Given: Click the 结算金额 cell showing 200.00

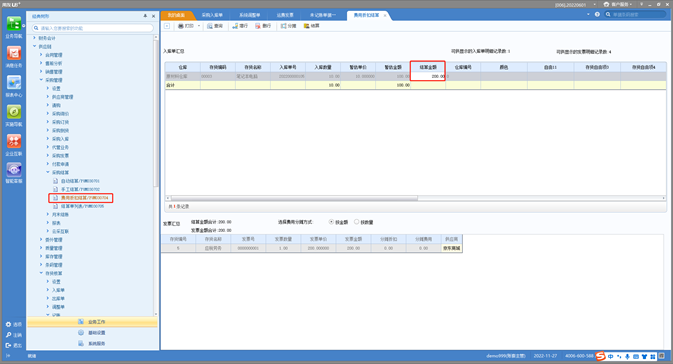Looking at the screenshot, I should [x=428, y=76].
